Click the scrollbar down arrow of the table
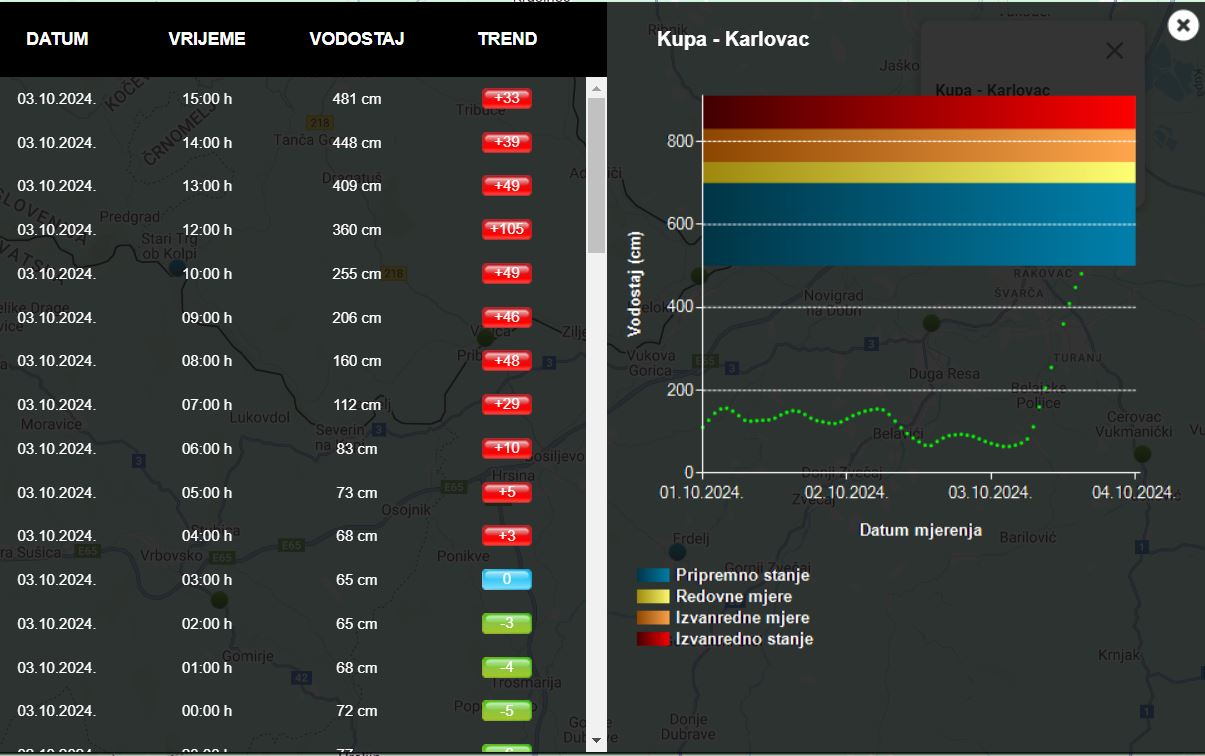1205x756 pixels. point(596,741)
